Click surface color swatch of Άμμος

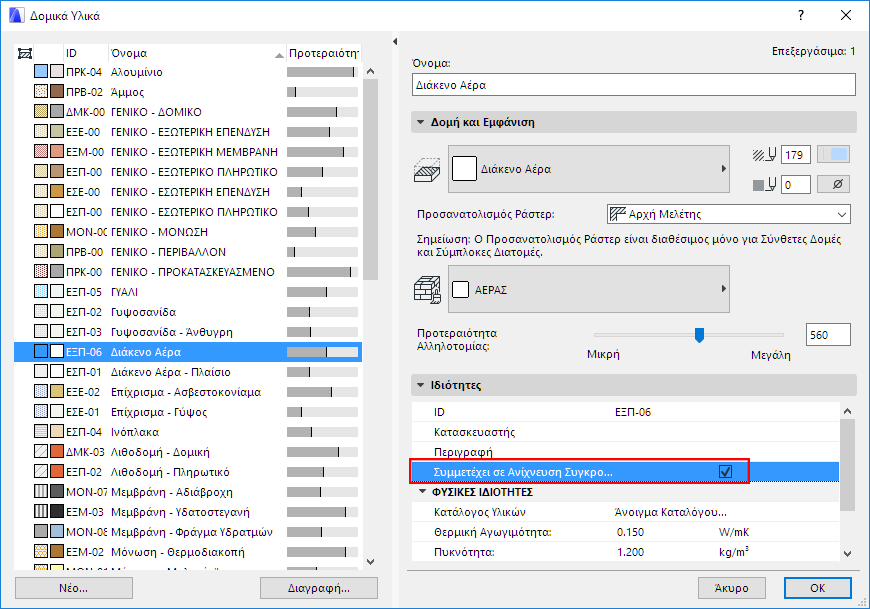coord(57,92)
